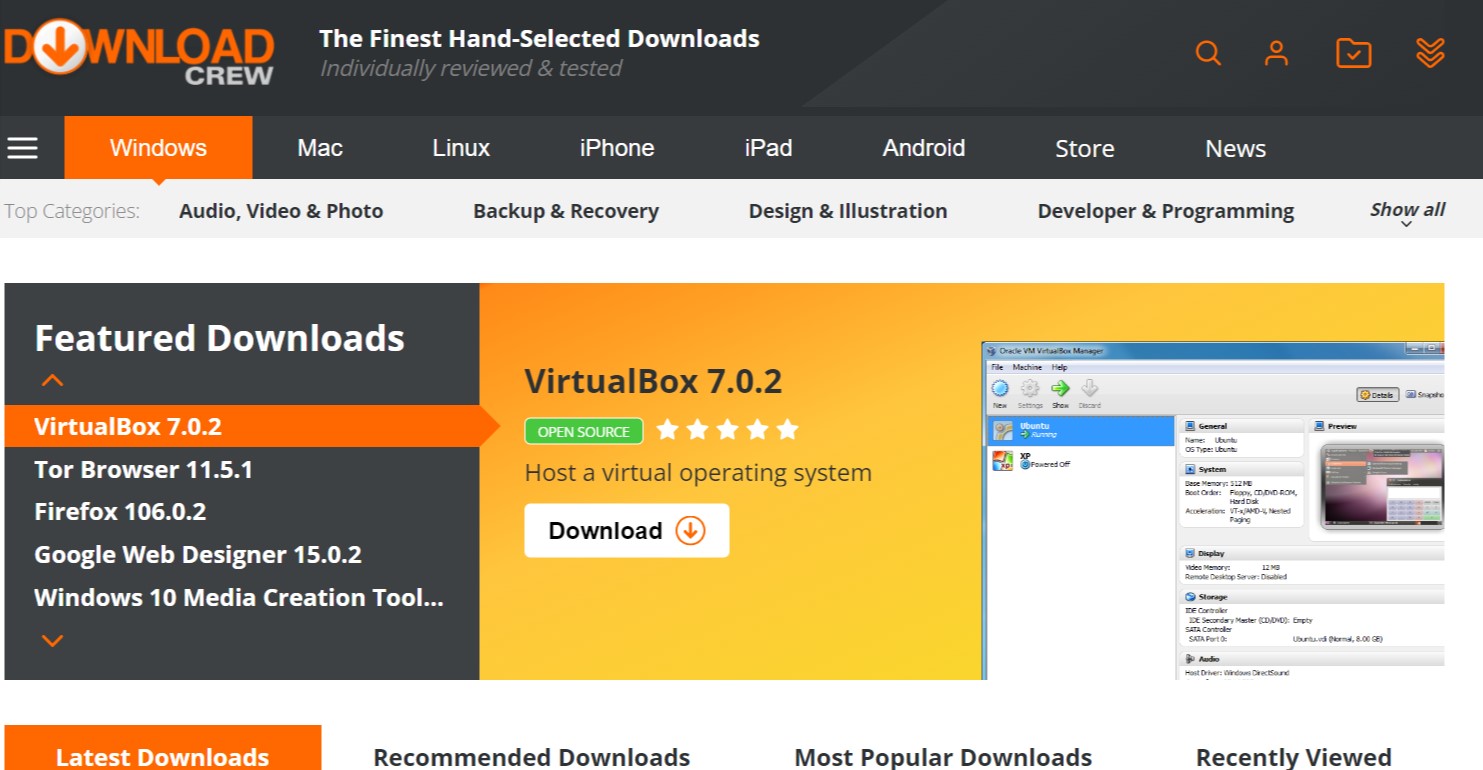Select Google Web Designer 15.0.2 item
This screenshot has width=1483, height=770.
(x=198, y=555)
